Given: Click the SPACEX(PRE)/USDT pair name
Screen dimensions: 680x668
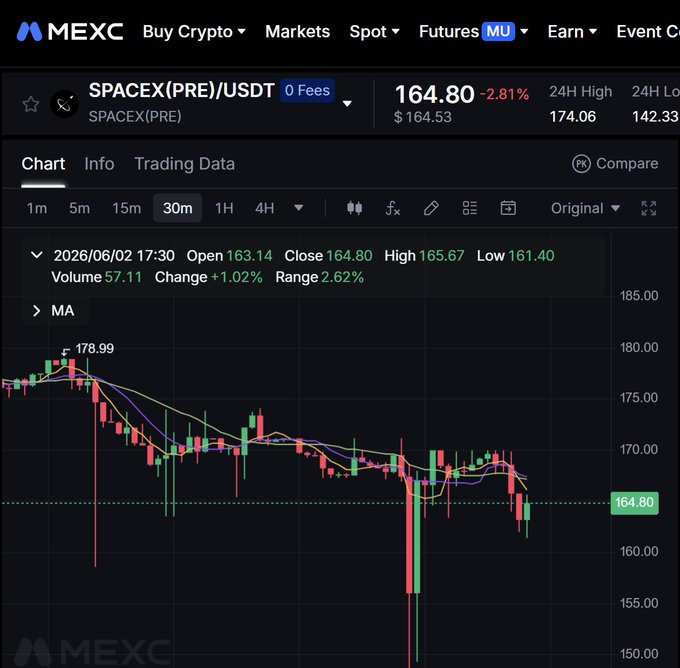Looking at the screenshot, I should 181,91.
